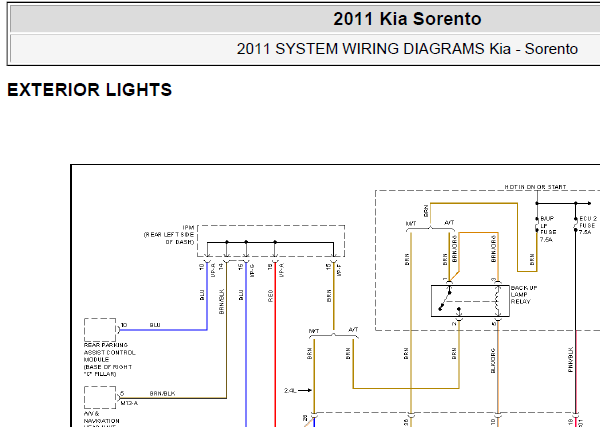This screenshot has height=427, width=600.
Task: Click the B/UP LP fuse symbol
Action: pyautogui.click(x=537, y=225)
